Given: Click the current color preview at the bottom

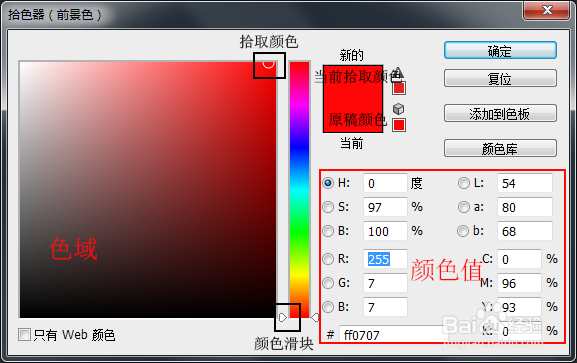Looking at the screenshot, I should pos(353,116).
